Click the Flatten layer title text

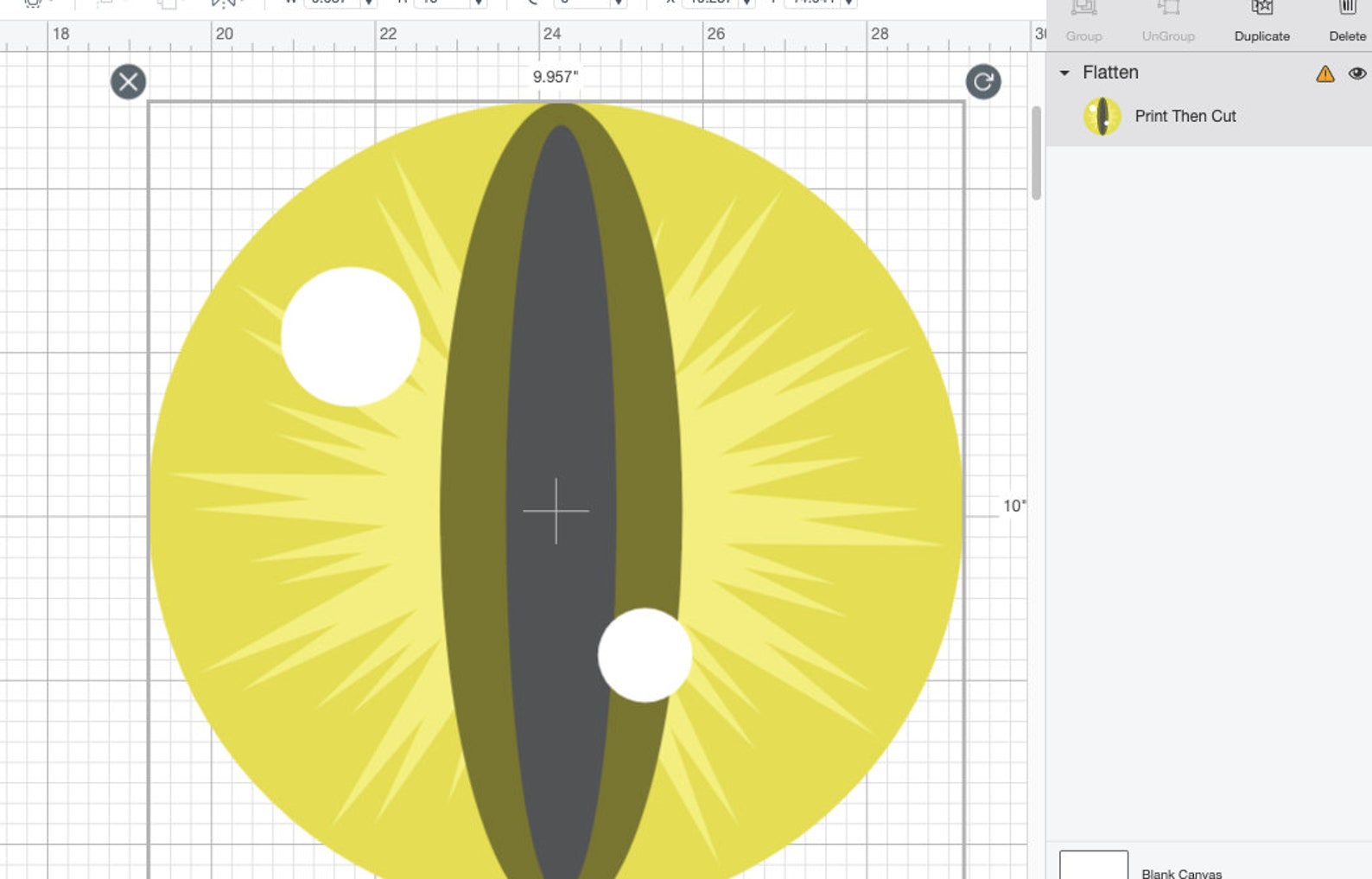pos(1110,73)
